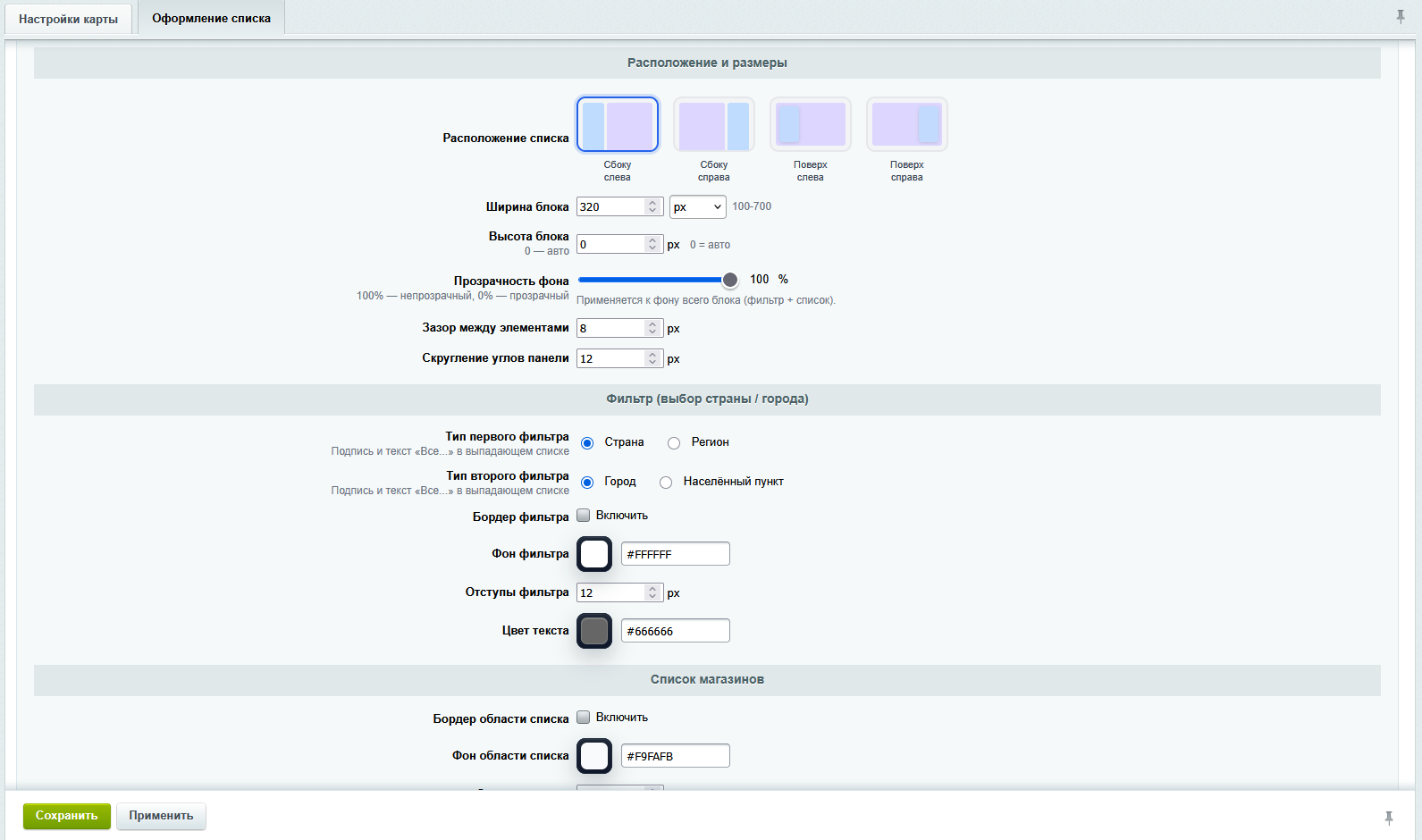This screenshot has height=840, width=1422.
Task: Pick the 'Поверх слева' layout icon
Action: 811,125
